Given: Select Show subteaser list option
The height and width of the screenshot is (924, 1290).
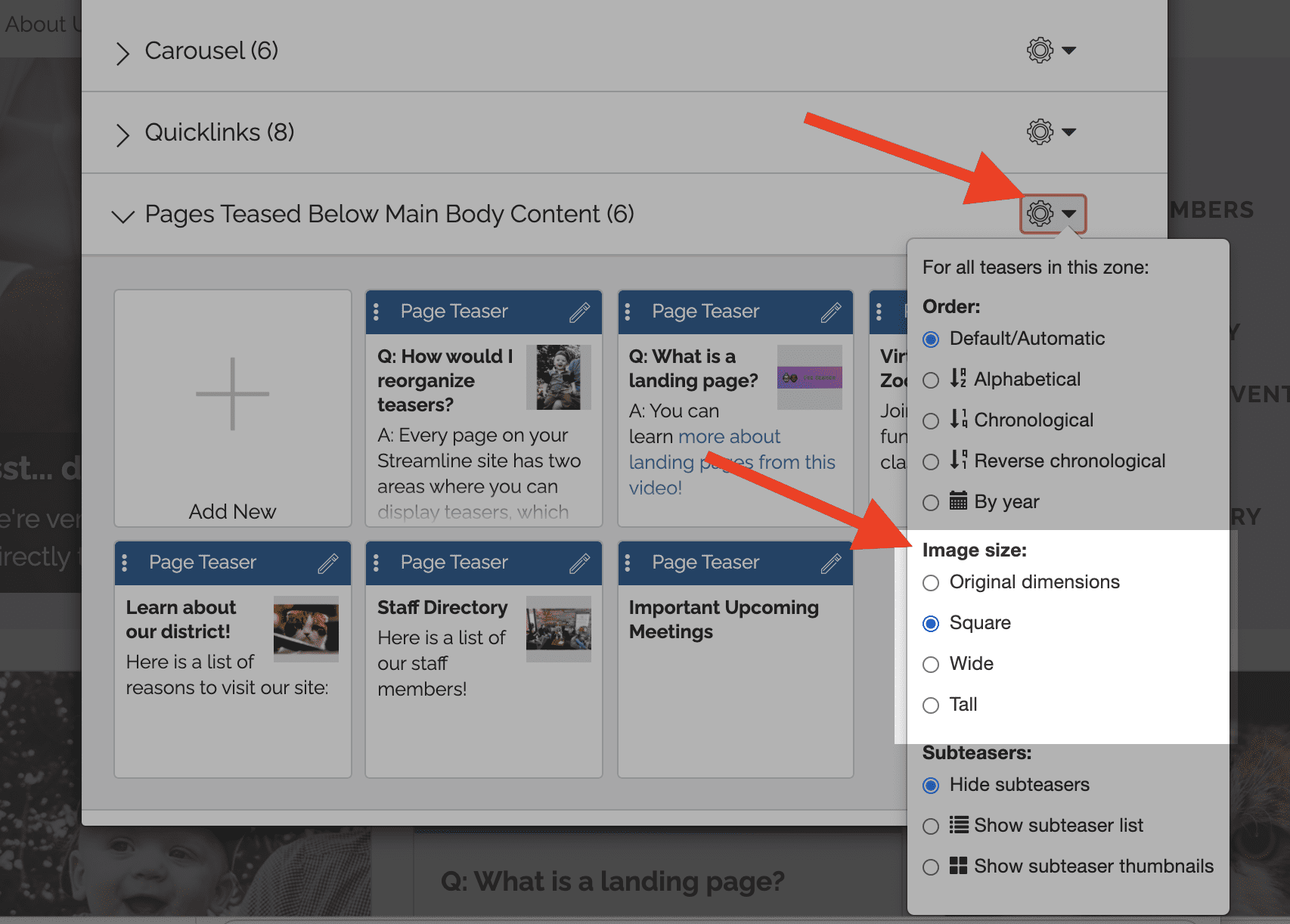Looking at the screenshot, I should click(931, 826).
